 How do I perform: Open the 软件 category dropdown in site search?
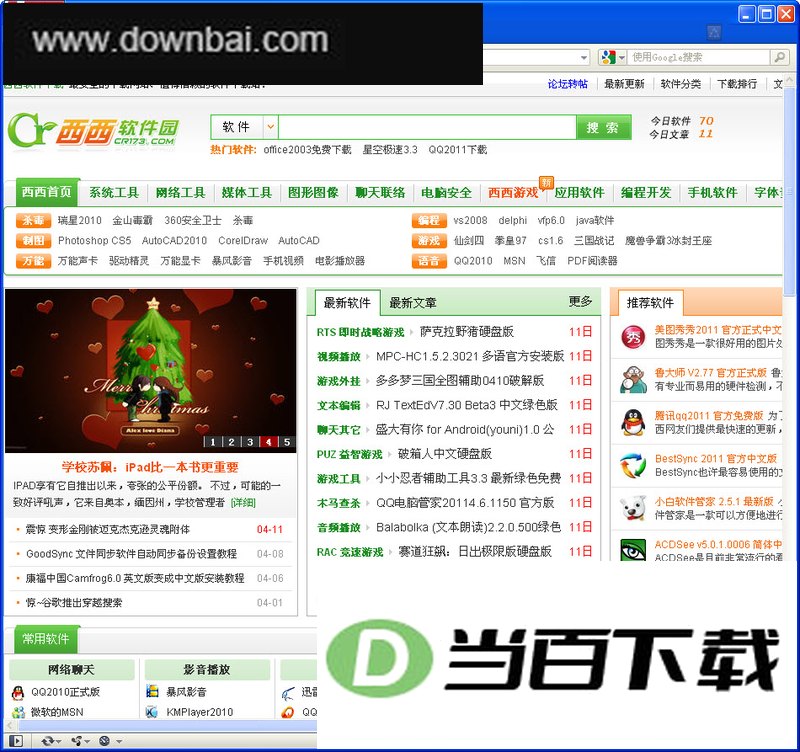point(270,127)
